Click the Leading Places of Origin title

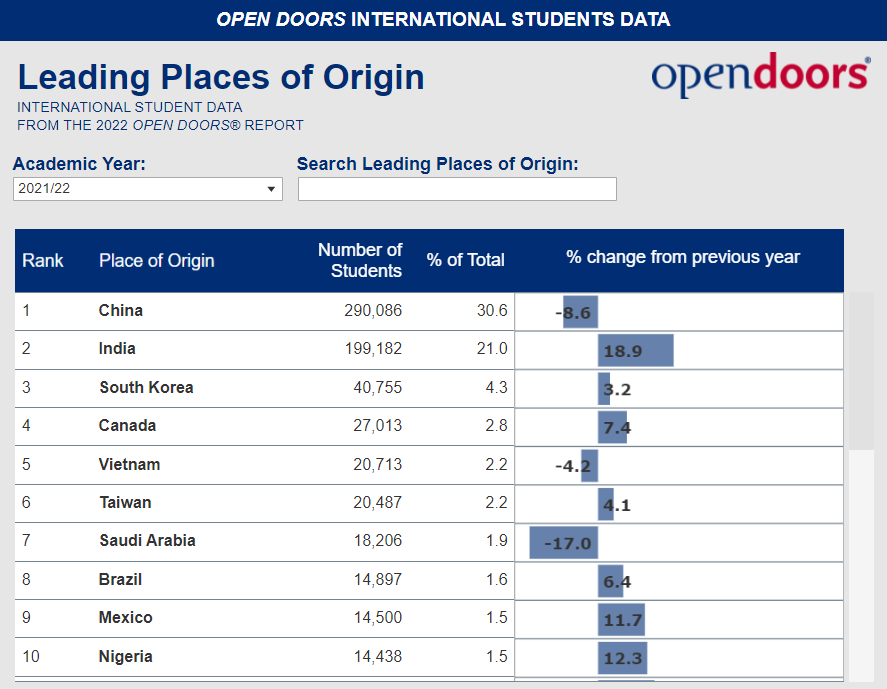click(221, 78)
